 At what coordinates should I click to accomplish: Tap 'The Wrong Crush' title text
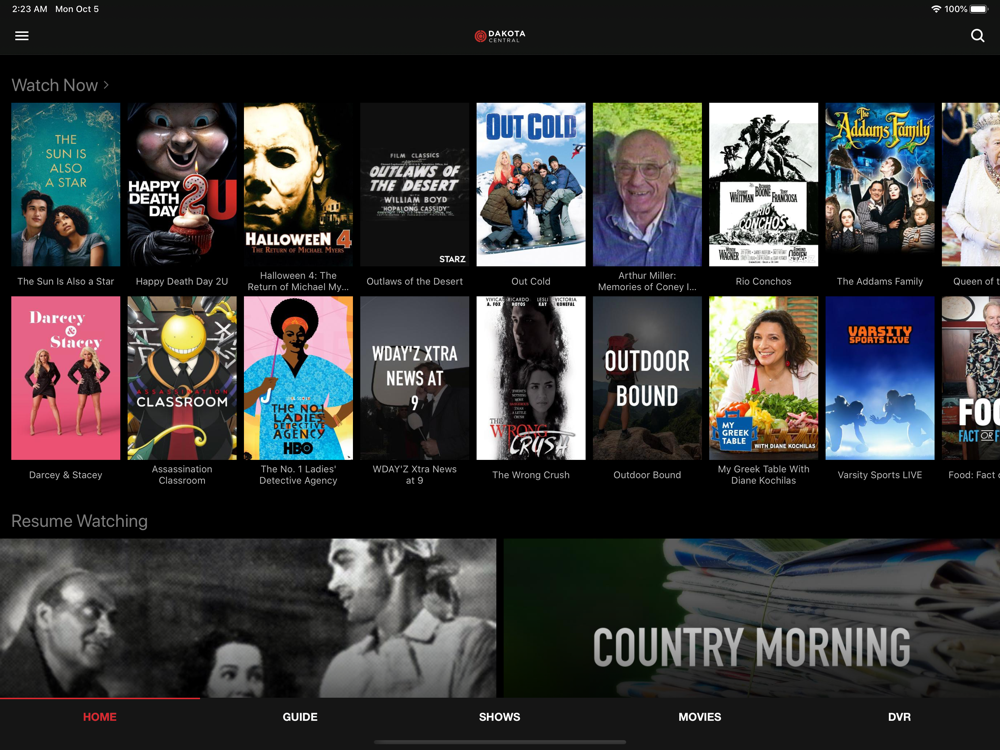pyautogui.click(x=531, y=474)
